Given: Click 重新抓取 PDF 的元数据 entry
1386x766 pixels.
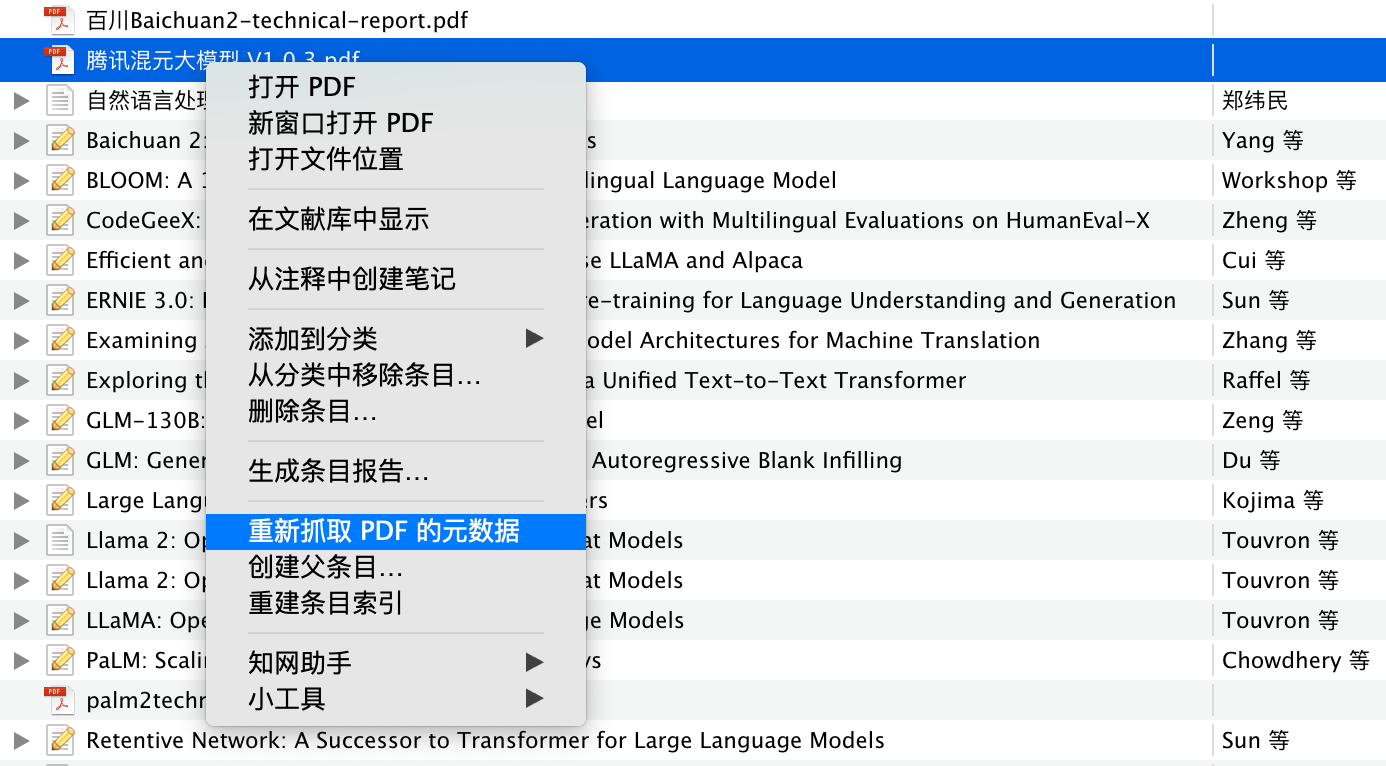Looking at the screenshot, I should pyautogui.click(x=395, y=531).
